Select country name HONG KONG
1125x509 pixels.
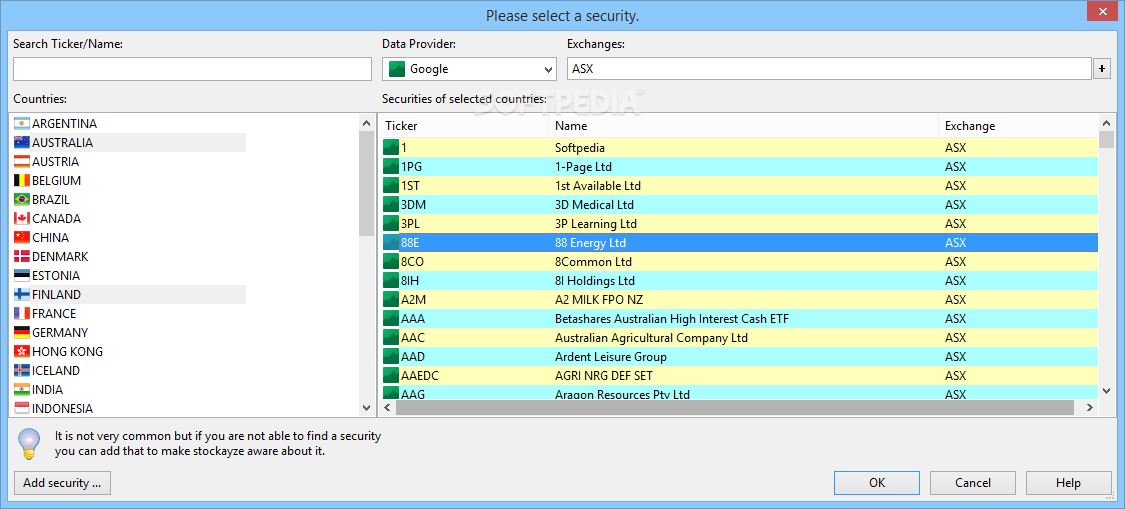click(67, 352)
